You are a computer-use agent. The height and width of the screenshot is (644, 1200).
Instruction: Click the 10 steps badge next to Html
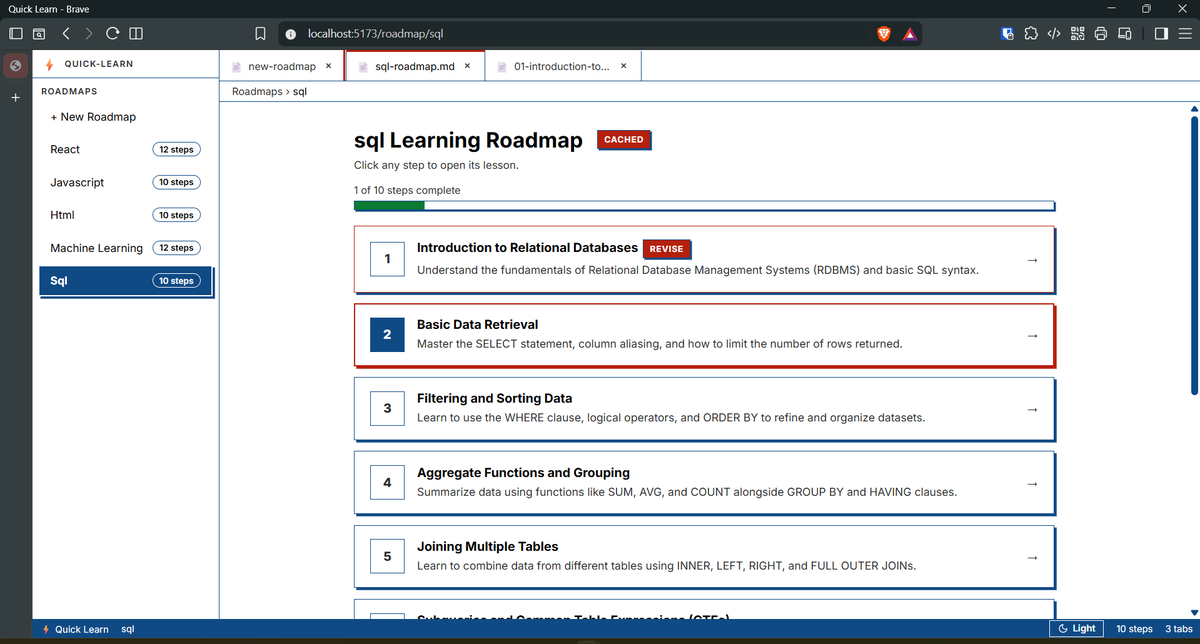pyautogui.click(x=176, y=215)
